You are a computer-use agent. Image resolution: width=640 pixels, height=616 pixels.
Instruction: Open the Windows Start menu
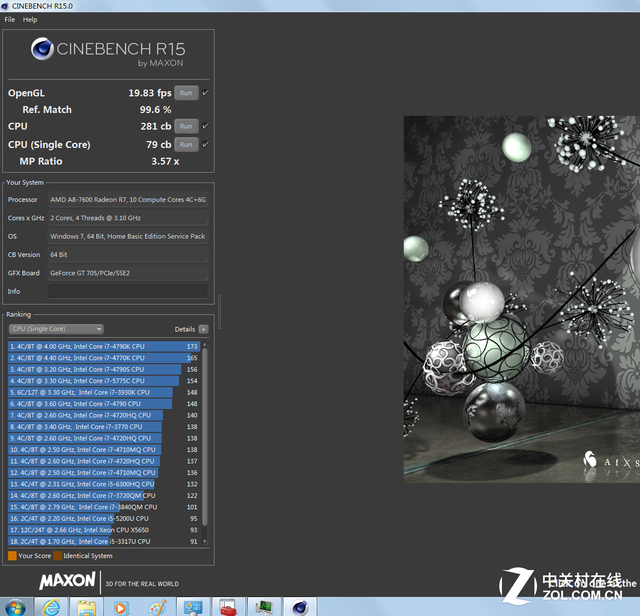click(x=15, y=607)
